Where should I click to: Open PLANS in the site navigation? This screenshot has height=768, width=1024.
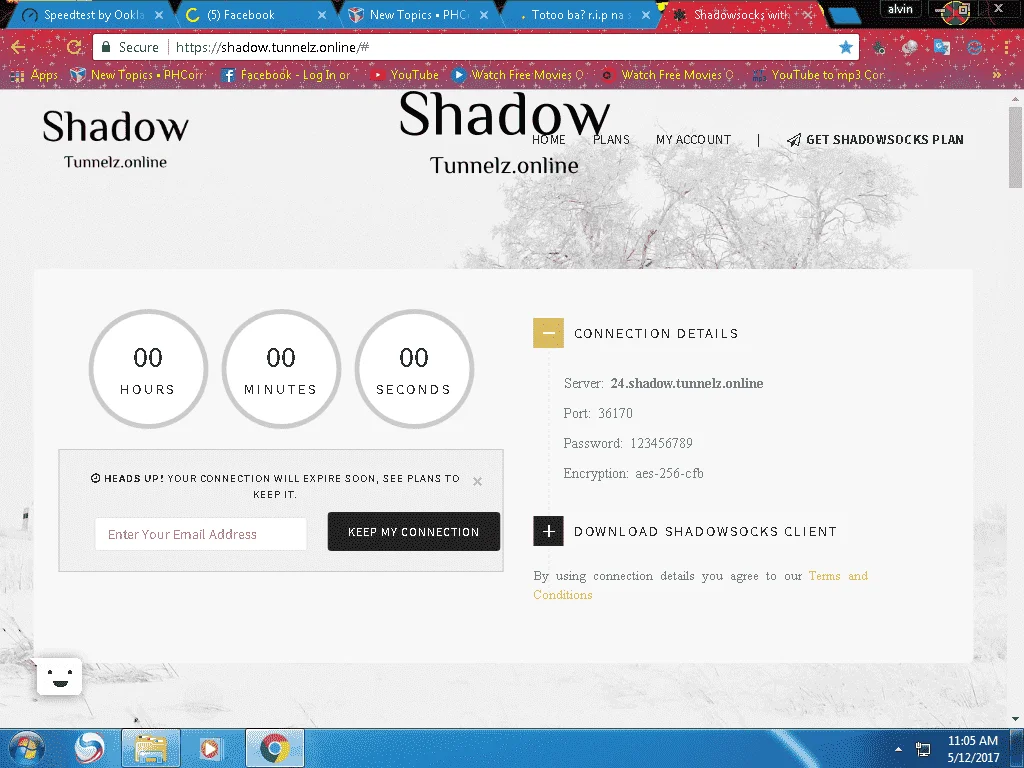pyautogui.click(x=611, y=140)
